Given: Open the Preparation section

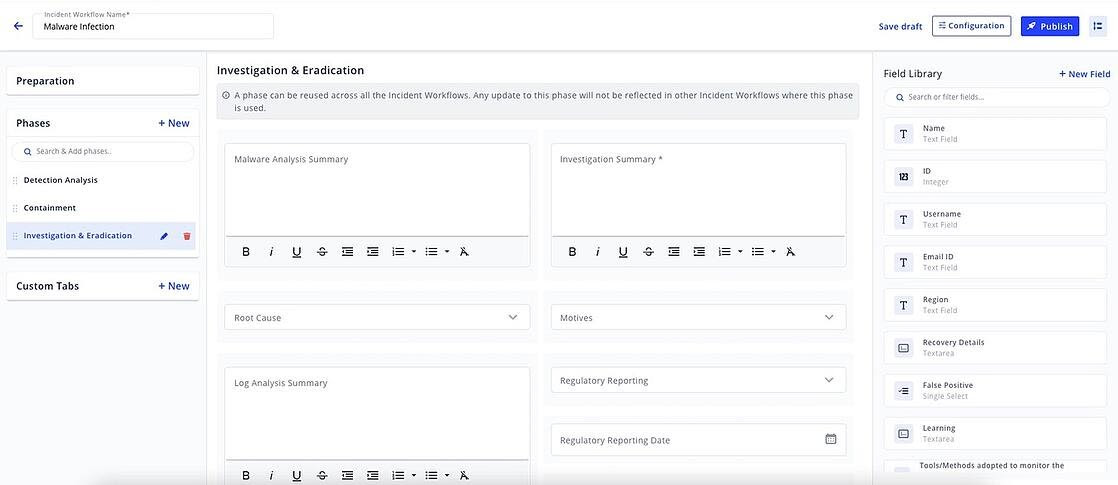Looking at the screenshot, I should pos(102,81).
